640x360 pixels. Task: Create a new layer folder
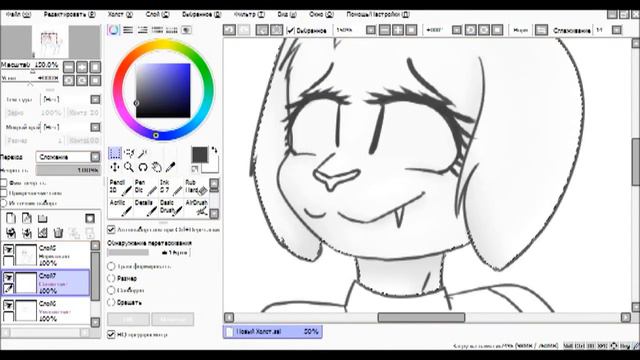click(42, 218)
